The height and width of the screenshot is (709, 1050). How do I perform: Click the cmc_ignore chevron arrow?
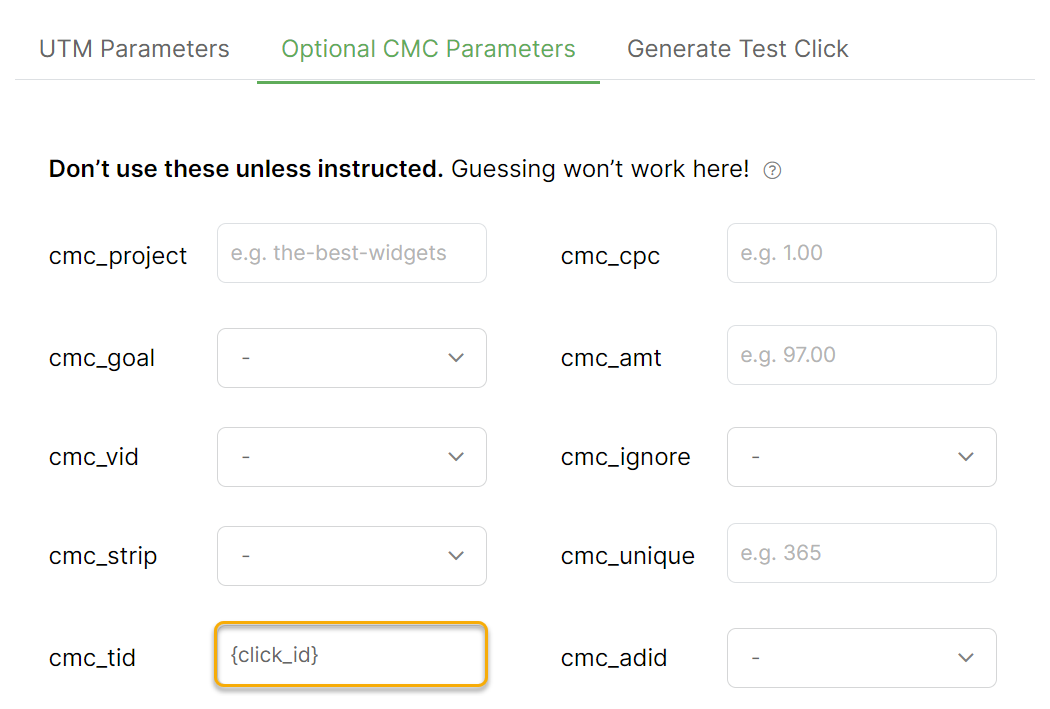(x=966, y=457)
